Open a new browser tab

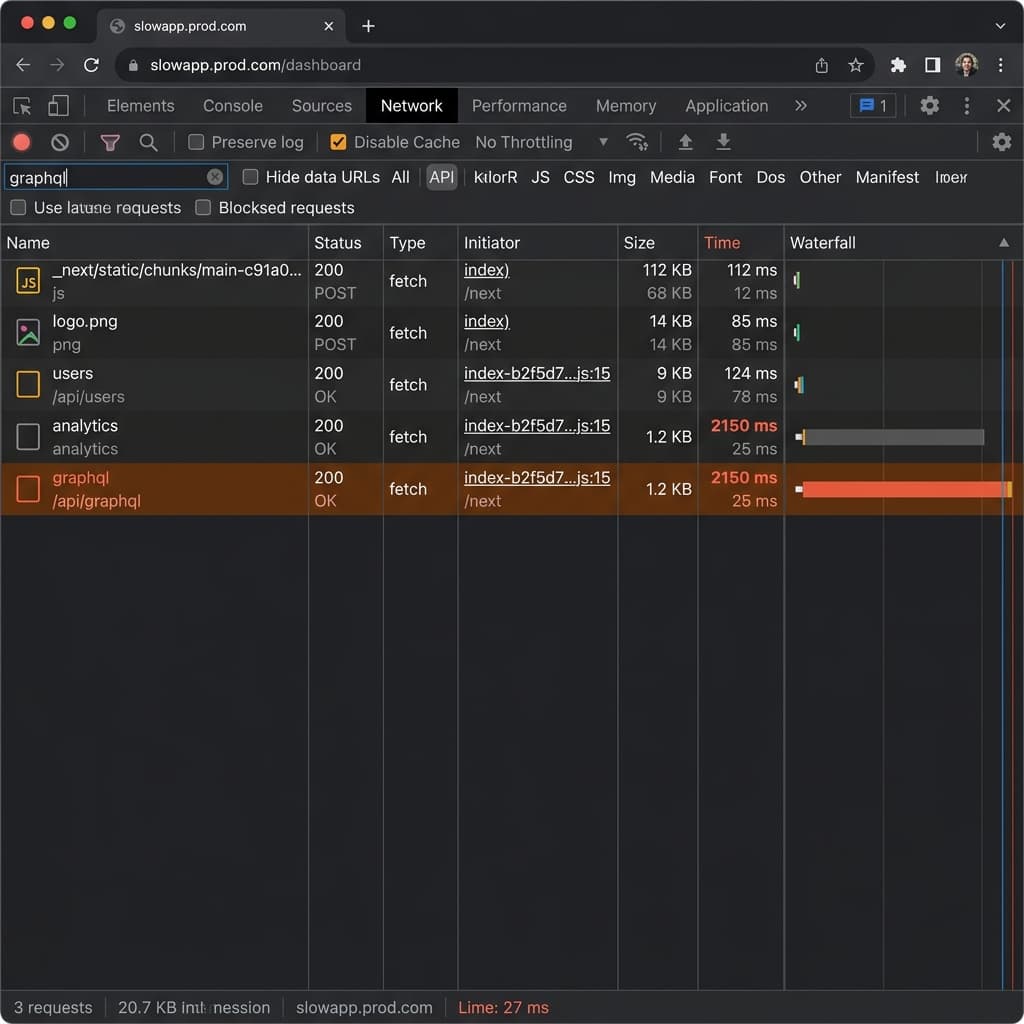(x=368, y=26)
